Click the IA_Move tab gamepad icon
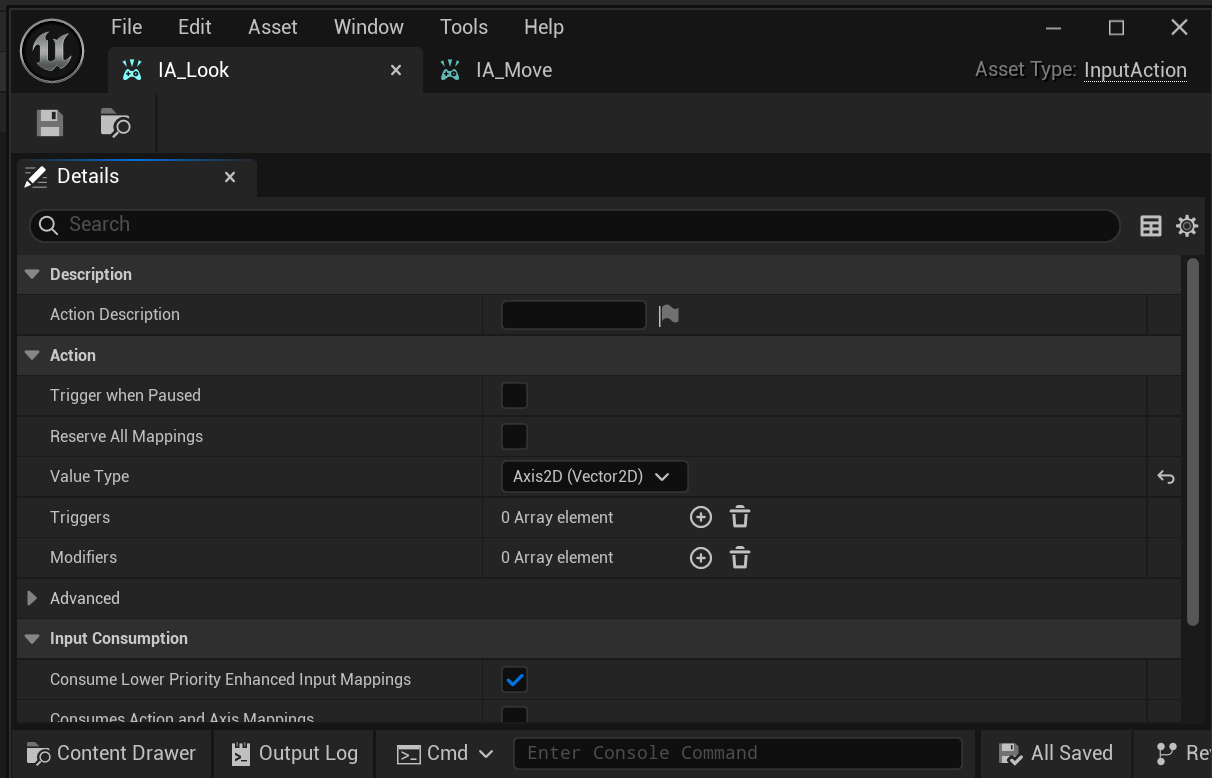The height and width of the screenshot is (778, 1212). (450, 70)
